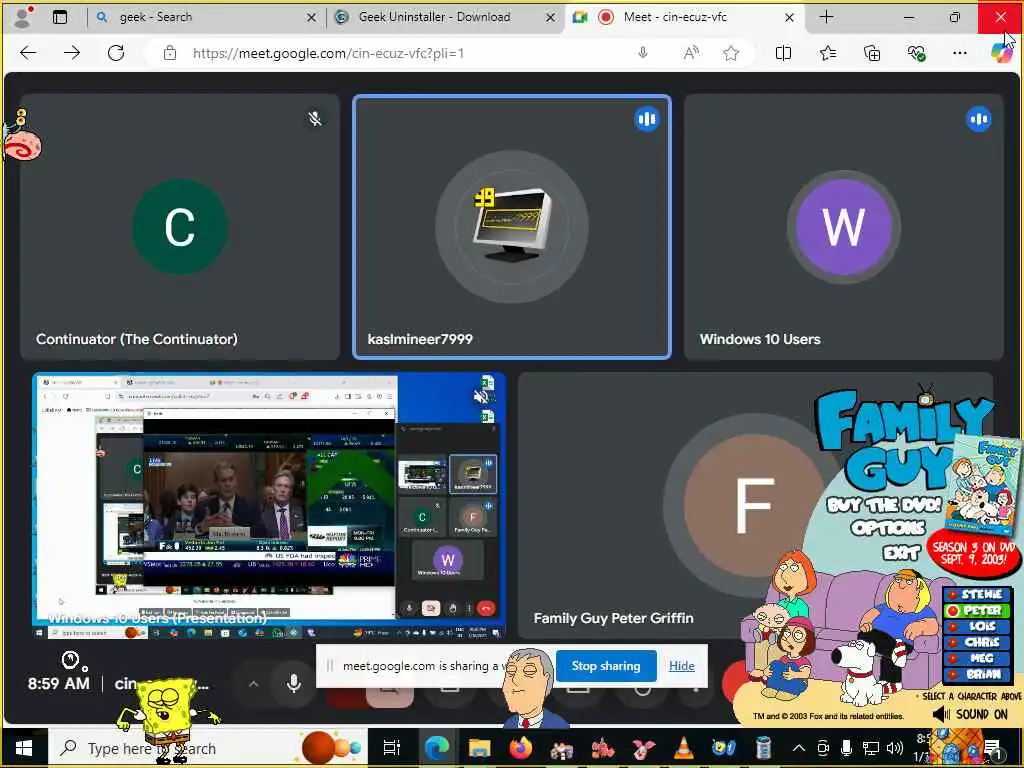1024x768 pixels.
Task: Toggle the Meet microphone button
Action: click(294, 684)
